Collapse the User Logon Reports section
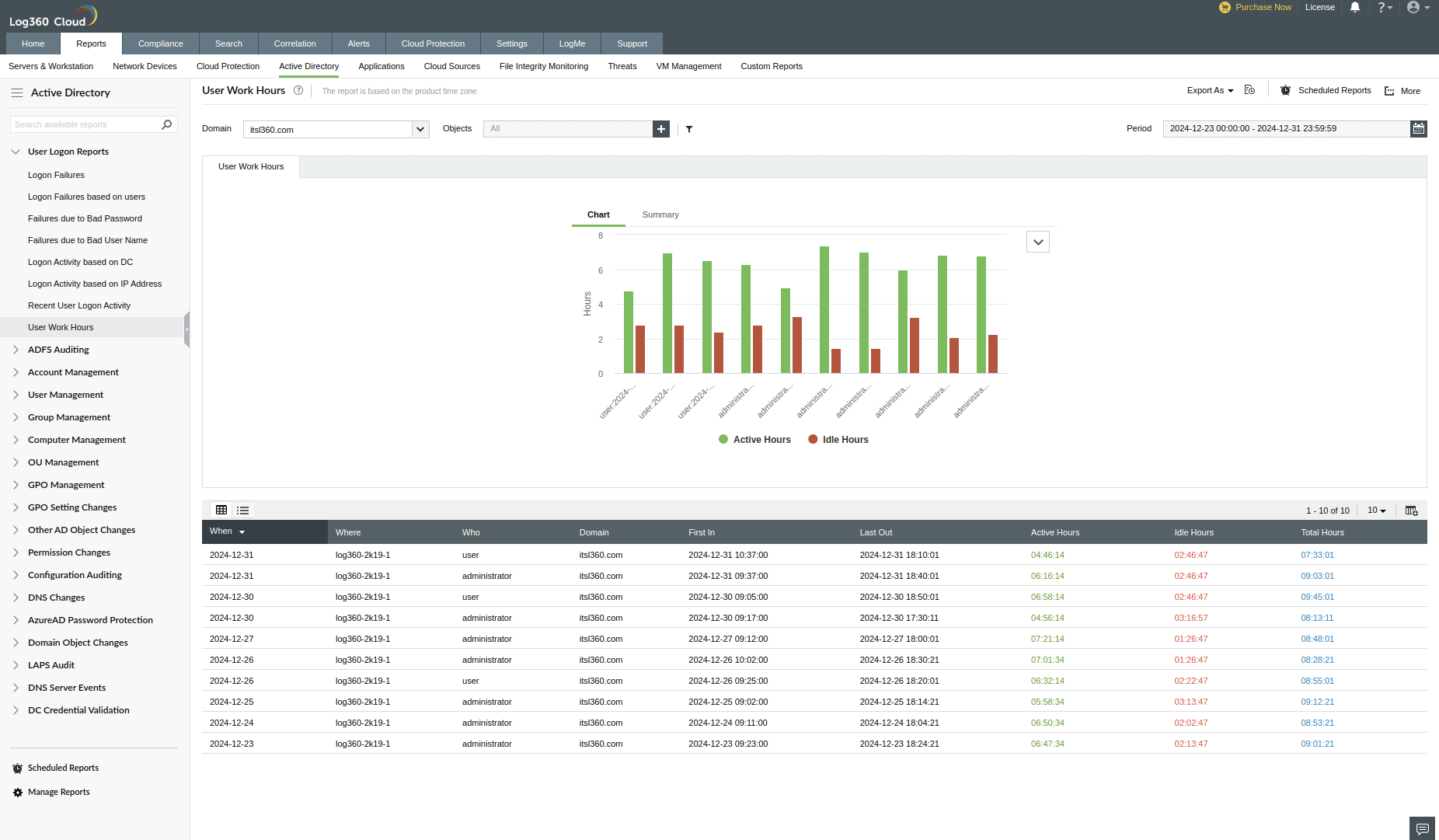Image resolution: width=1439 pixels, height=840 pixels. 16,152
